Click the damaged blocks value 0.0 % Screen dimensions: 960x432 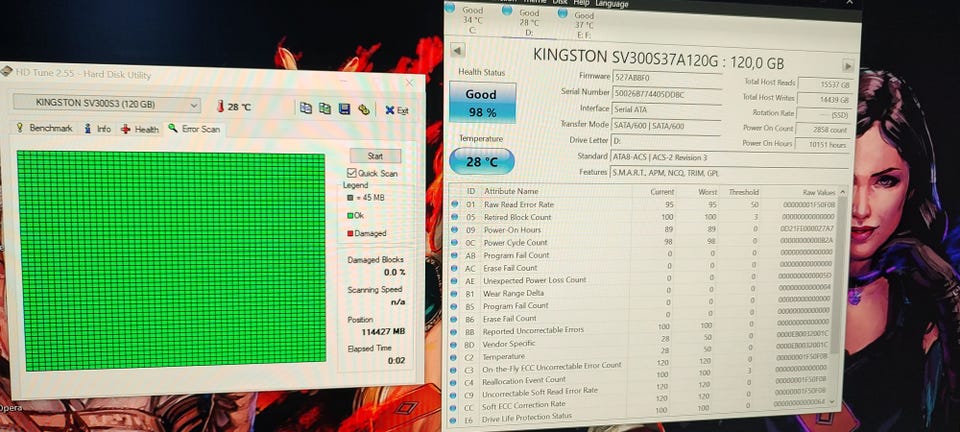[395, 272]
